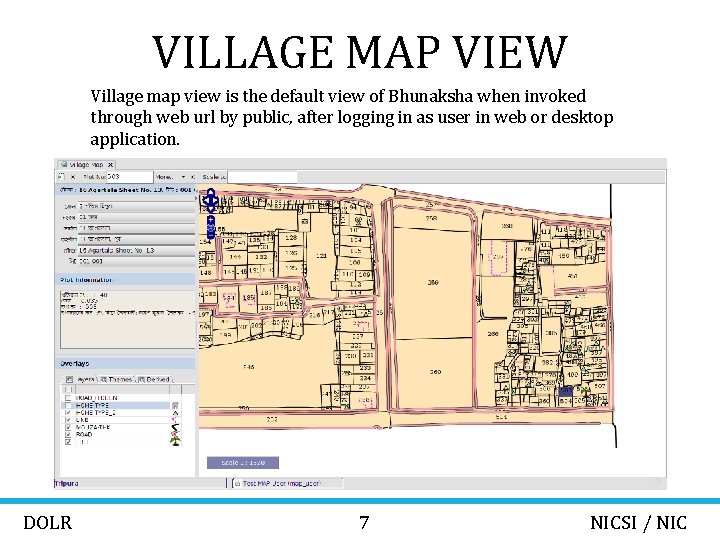Click plot 258 on the map
Screen dimensions: 720x540
(x=431, y=219)
